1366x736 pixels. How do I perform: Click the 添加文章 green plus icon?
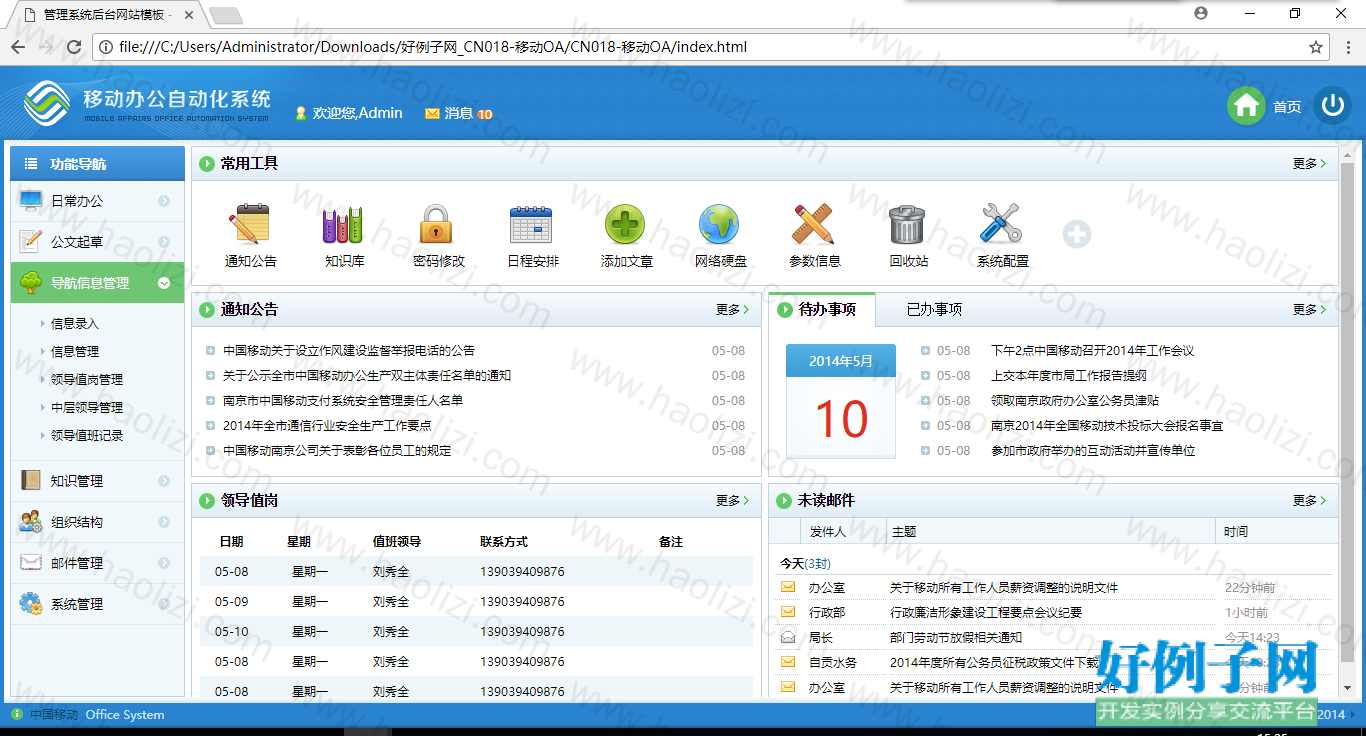(x=625, y=224)
